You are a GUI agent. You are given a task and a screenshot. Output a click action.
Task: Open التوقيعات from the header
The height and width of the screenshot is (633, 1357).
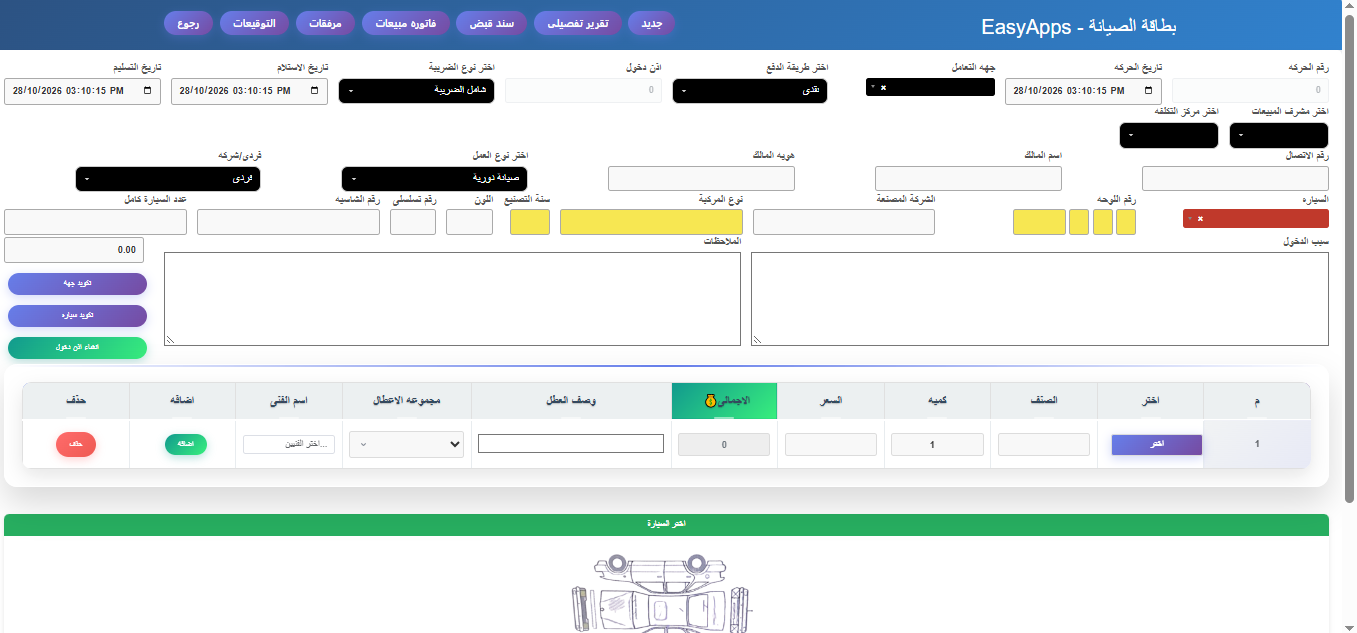pyautogui.click(x=254, y=23)
